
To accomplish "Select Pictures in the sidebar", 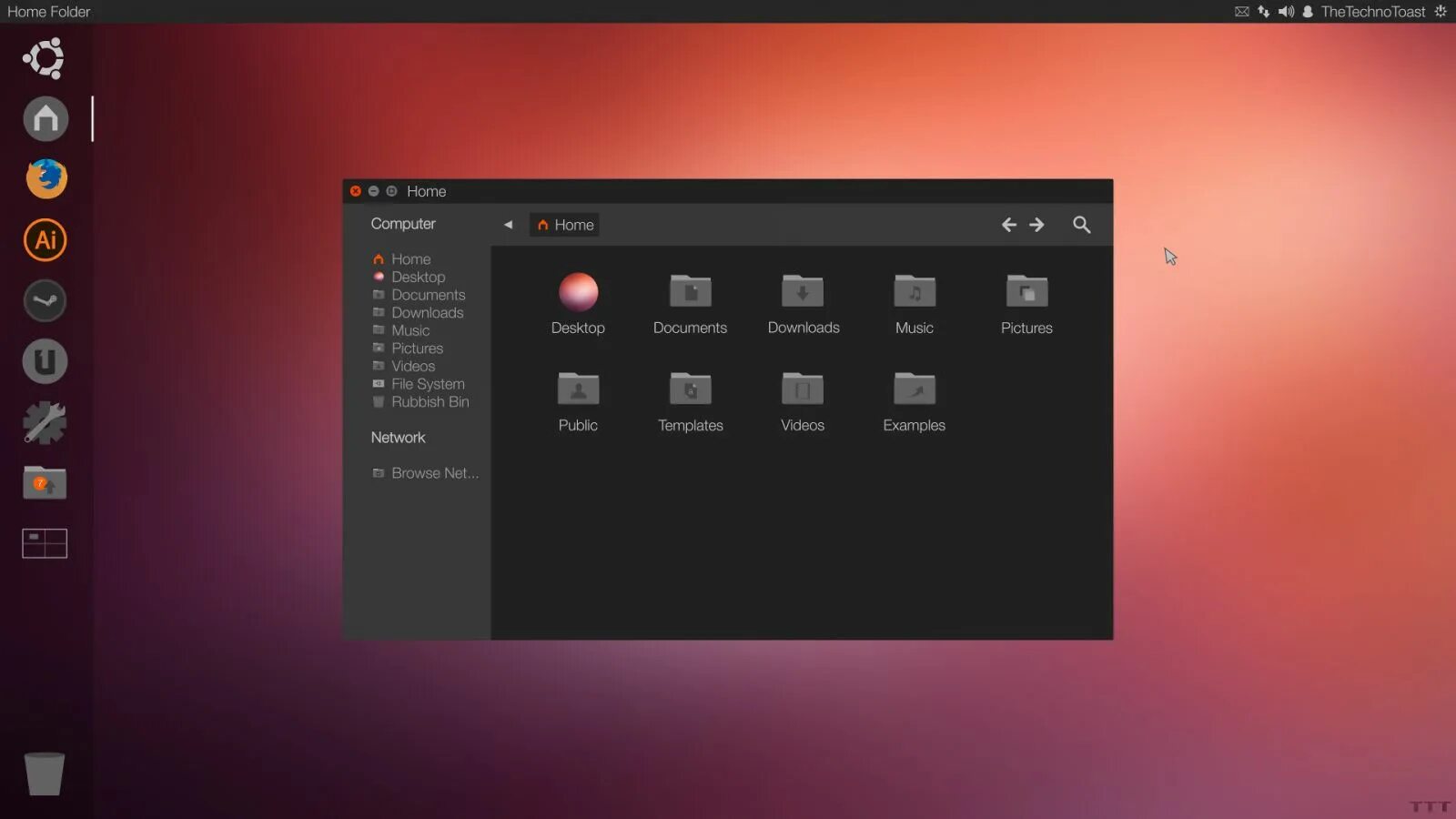I will point(408,349).
